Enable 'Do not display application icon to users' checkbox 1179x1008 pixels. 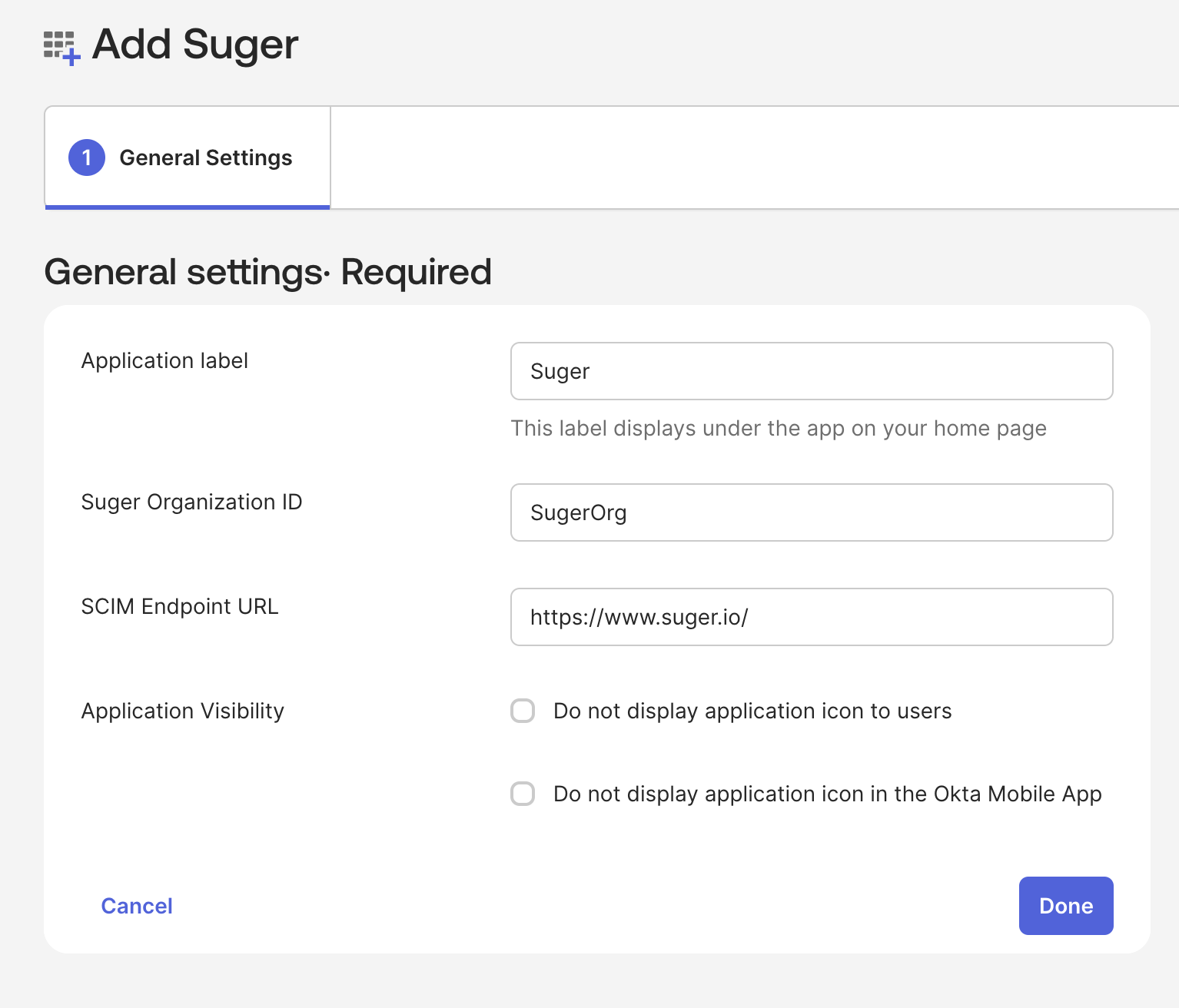[x=523, y=711]
